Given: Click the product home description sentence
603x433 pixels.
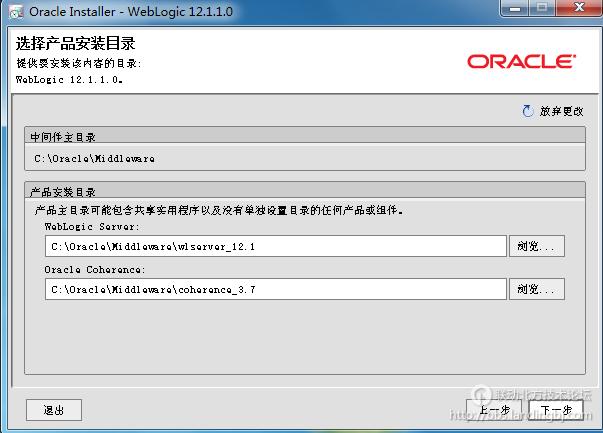Looking at the screenshot, I should pyautogui.click(x=218, y=210).
